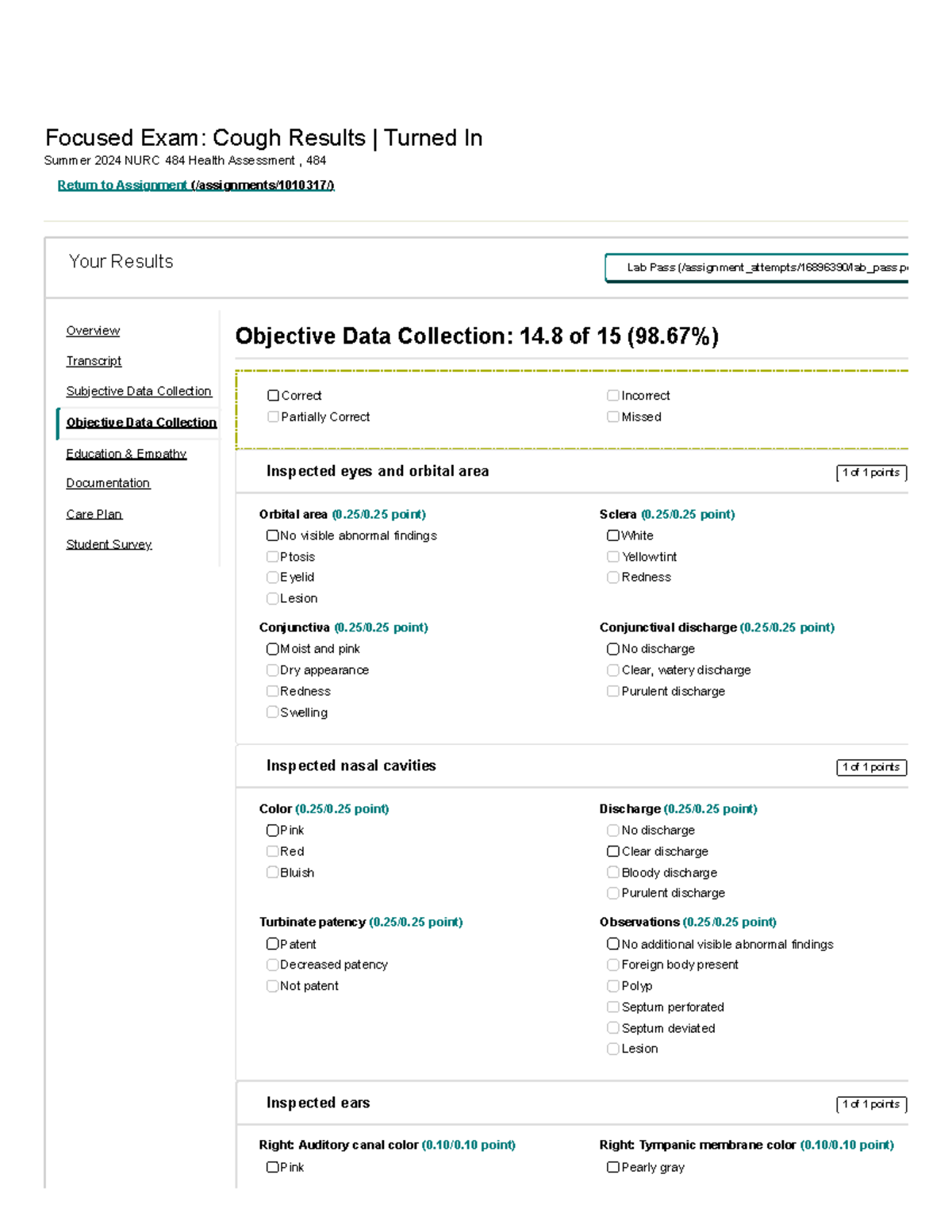
Task: Click the Conjunctival discharge label
Action: click(x=668, y=628)
